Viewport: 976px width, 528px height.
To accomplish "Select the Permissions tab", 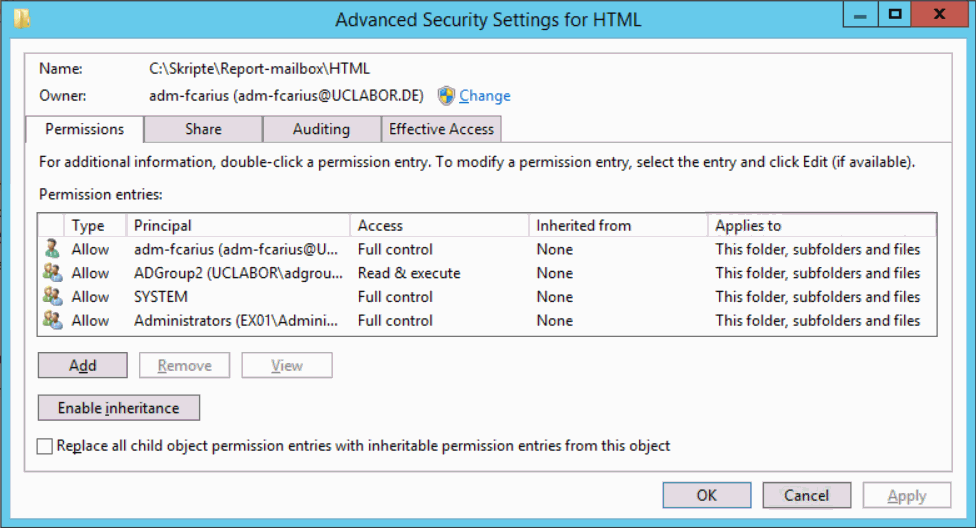I will point(85,129).
